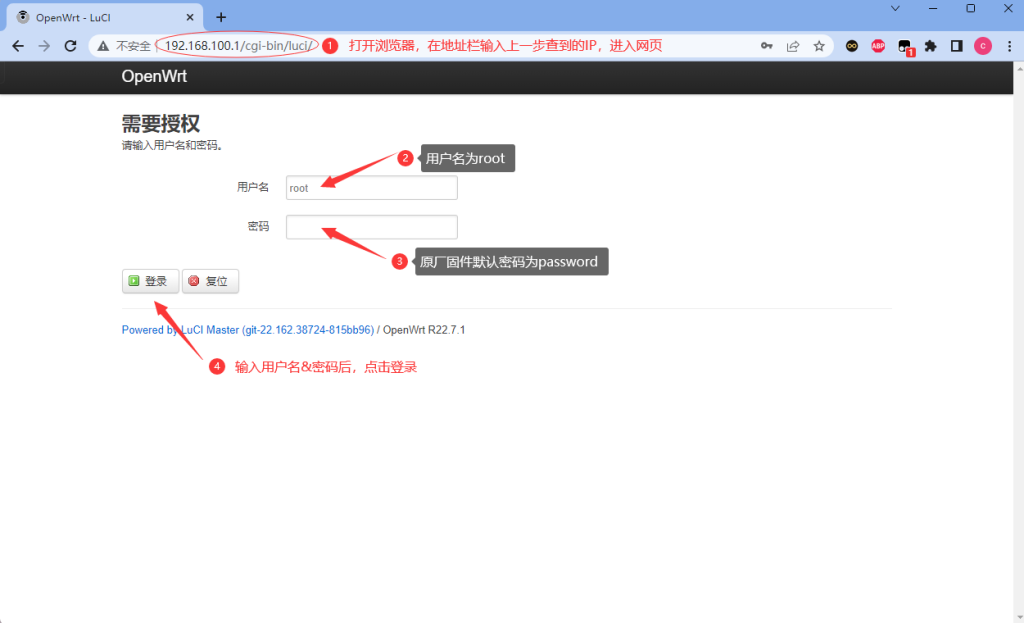Click the 密码 field label
Image resolution: width=1024 pixels, height=623 pixels.
tap(259, 227)
